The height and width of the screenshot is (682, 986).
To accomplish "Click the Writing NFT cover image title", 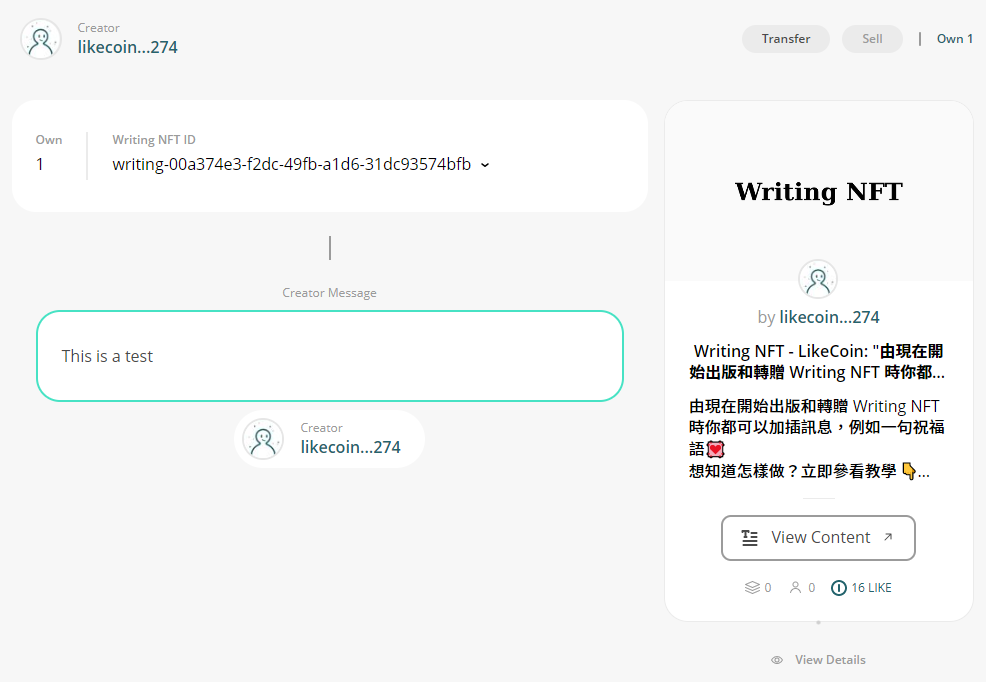I will click(x=819, y=191).
